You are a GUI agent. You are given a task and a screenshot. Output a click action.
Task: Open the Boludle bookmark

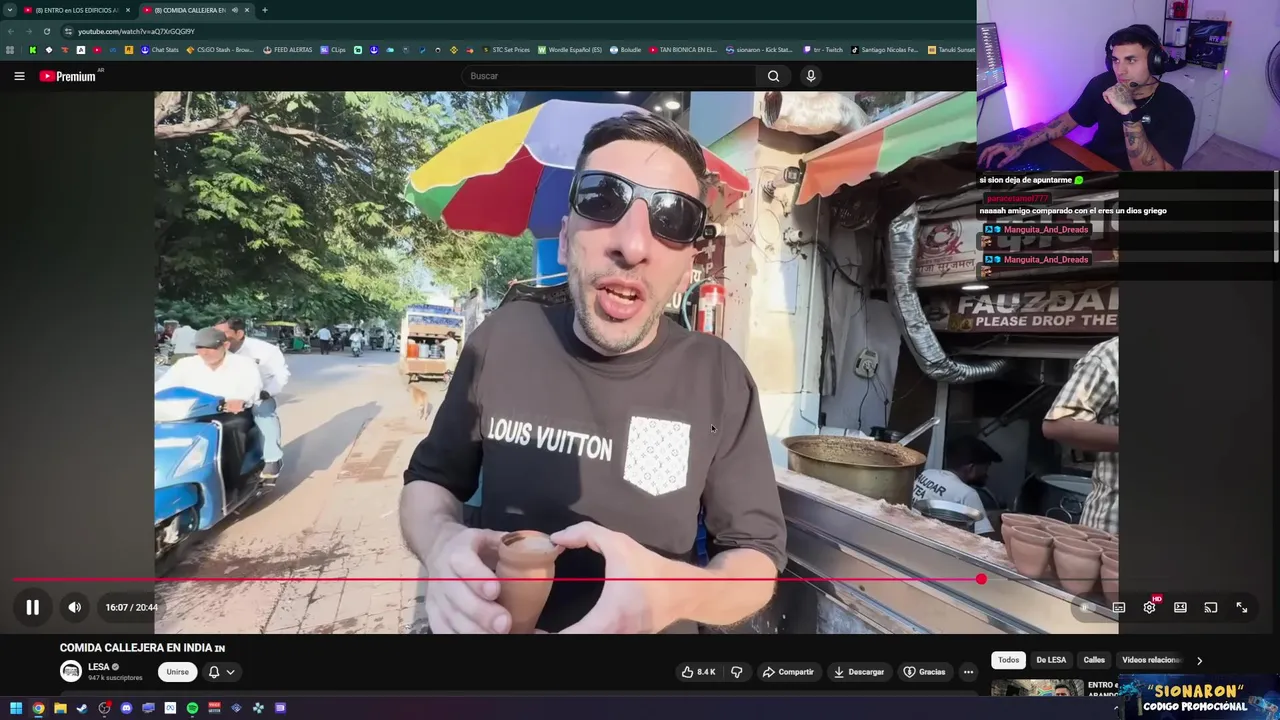point(625,49)
